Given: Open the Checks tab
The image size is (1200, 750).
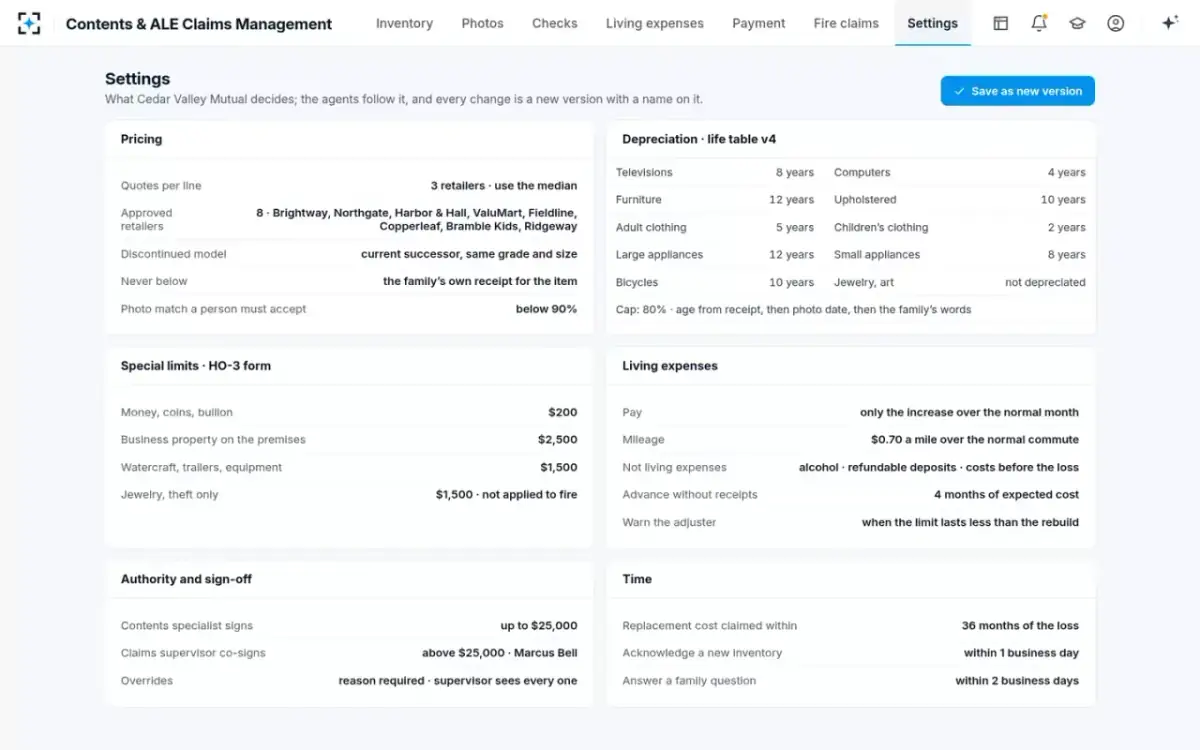Looking at the screenshot, I should click(x=555, y=23).
